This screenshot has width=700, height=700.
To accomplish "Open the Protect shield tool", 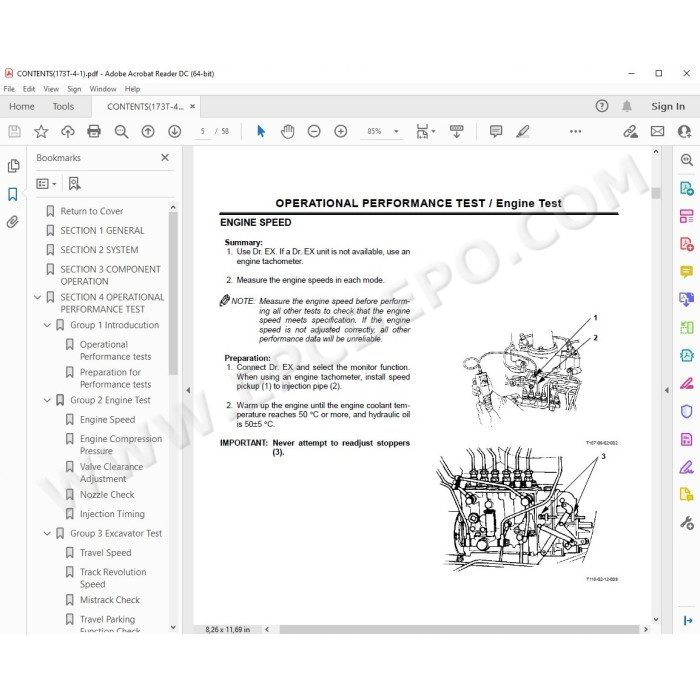I will tap(687, 411).
